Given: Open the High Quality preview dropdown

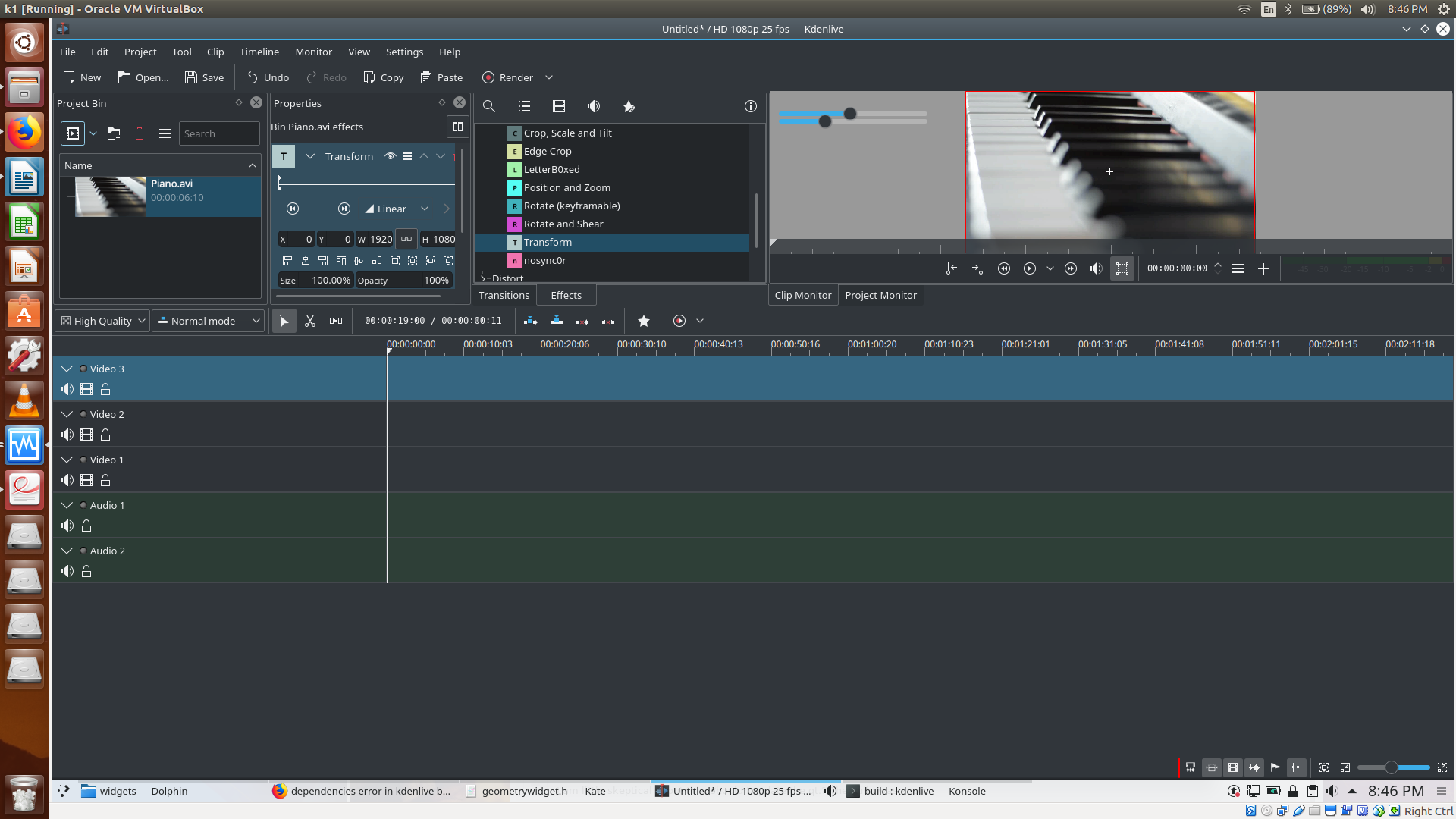Looking at the screenshot, I should coord(103,321).
